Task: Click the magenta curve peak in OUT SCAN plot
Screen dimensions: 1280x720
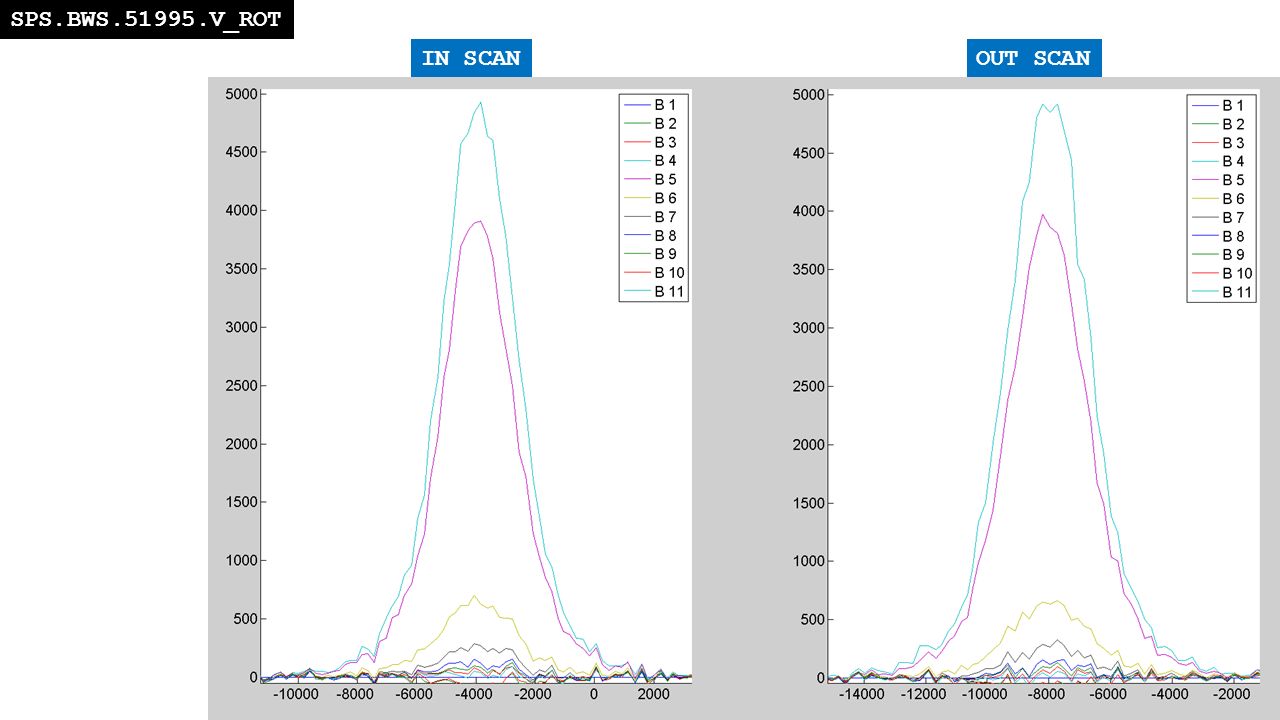Action: 1042,214
